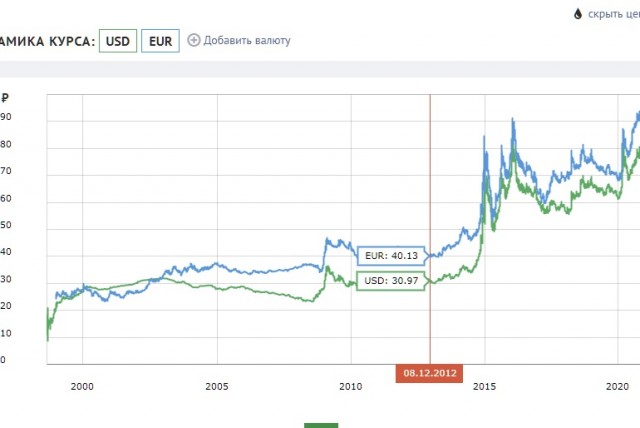
Task: Click the green block below the chart
Action: 321,426
